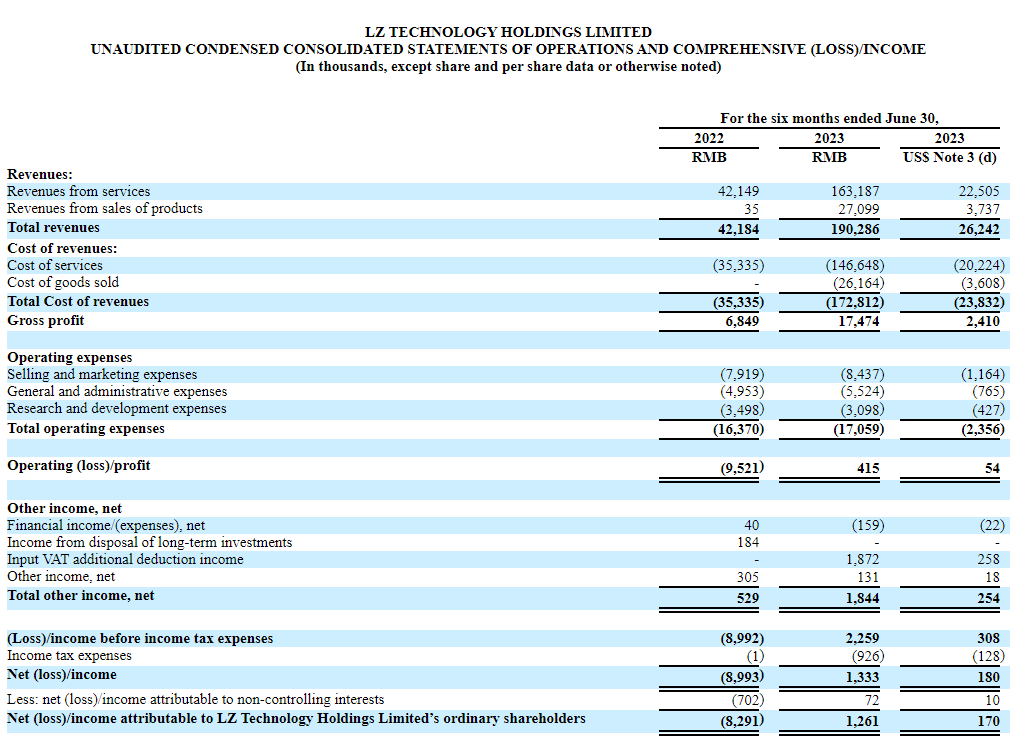This screenshot has width=1011, height=741.
Task: Click operating profit value 415
Action: tap(867, 468)
